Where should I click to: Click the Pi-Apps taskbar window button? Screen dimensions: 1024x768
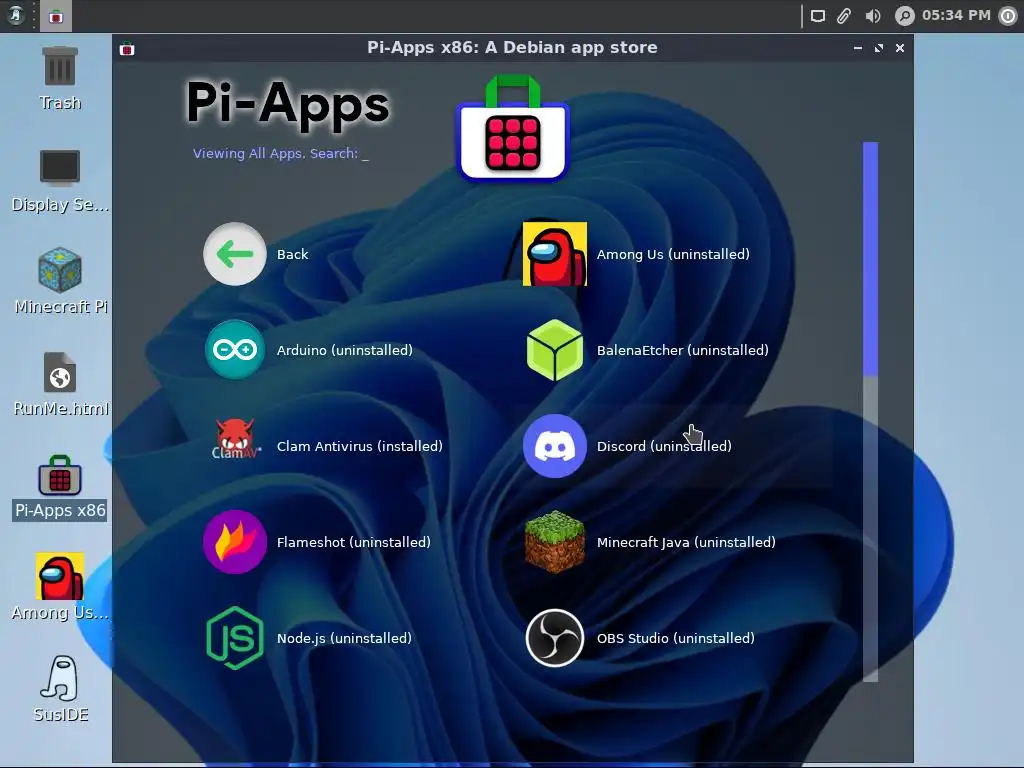[x=56, y=16]
